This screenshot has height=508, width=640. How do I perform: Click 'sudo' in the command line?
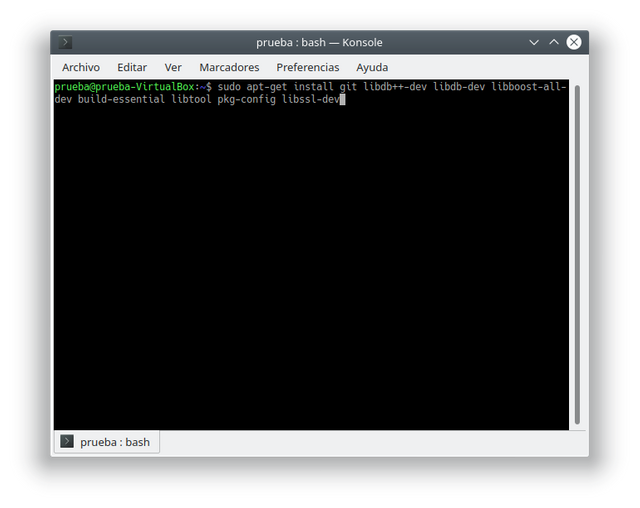229,87
